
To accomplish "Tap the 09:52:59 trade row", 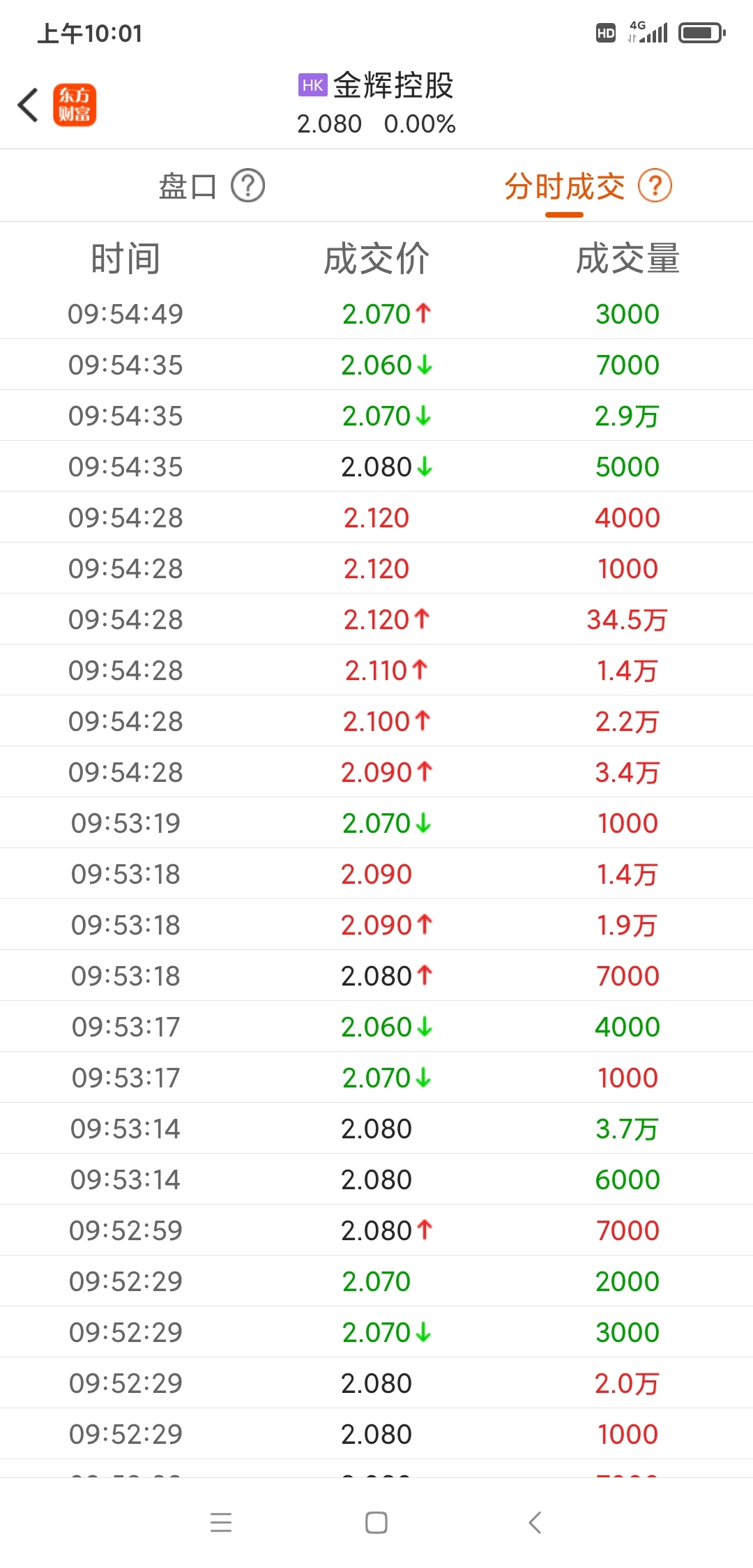I will coord(376,1230).
